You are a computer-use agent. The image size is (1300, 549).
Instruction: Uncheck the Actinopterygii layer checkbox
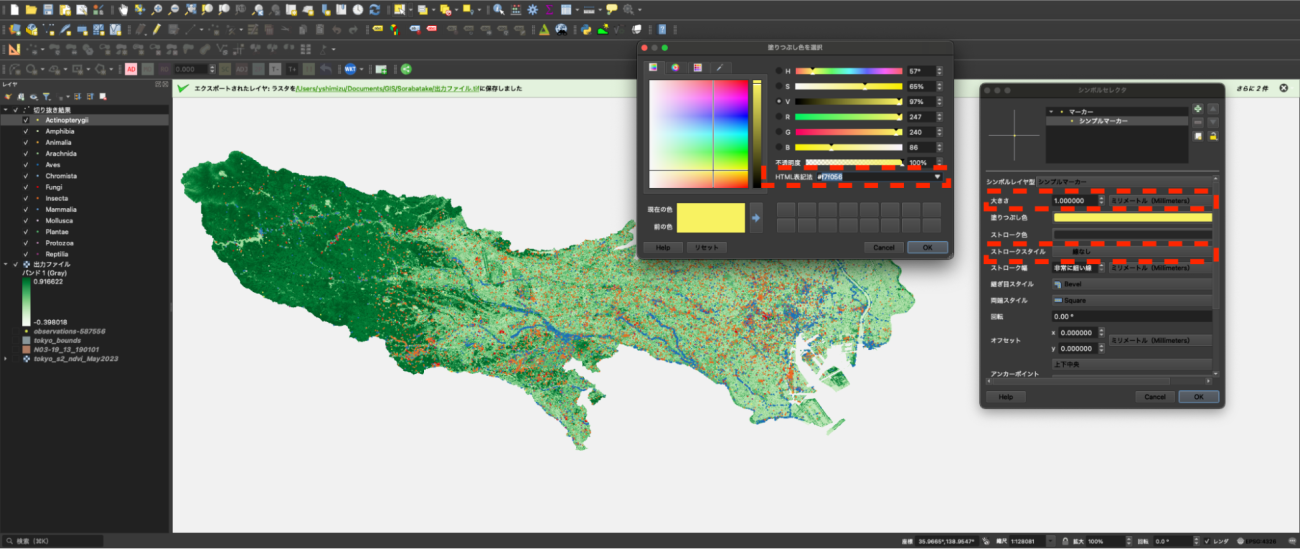[x=26, y=120]
